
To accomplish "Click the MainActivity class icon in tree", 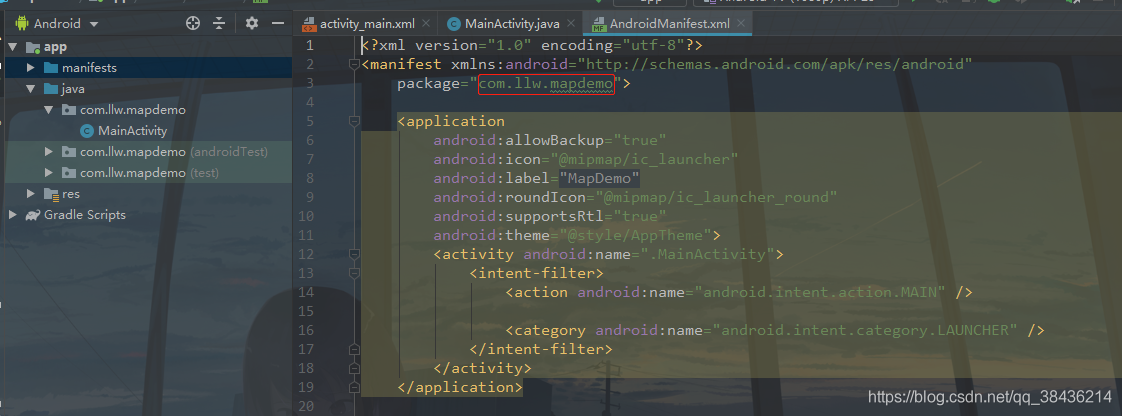I will point(87,130).
